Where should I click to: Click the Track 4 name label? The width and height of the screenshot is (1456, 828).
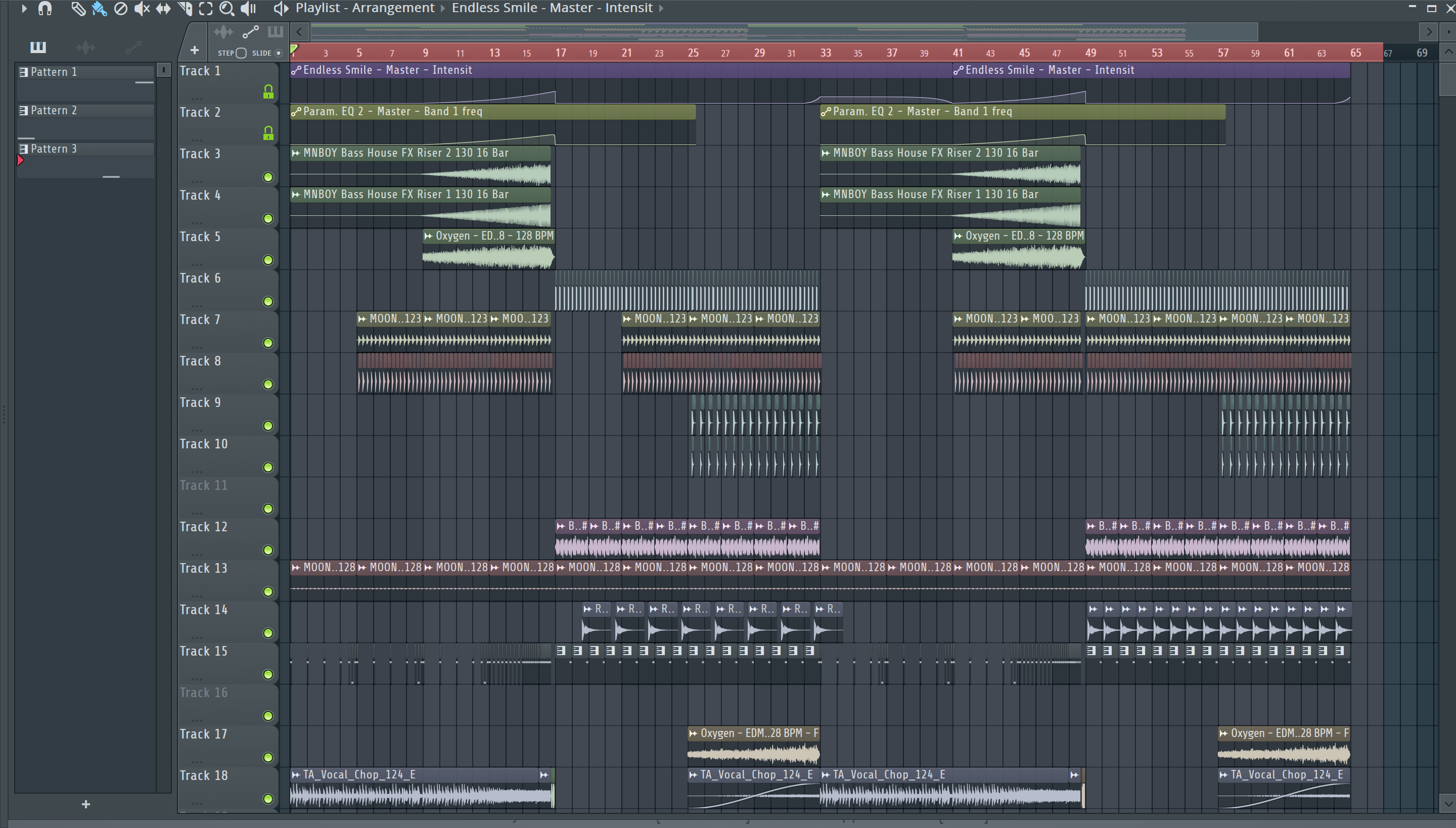[x=200, y=195]
